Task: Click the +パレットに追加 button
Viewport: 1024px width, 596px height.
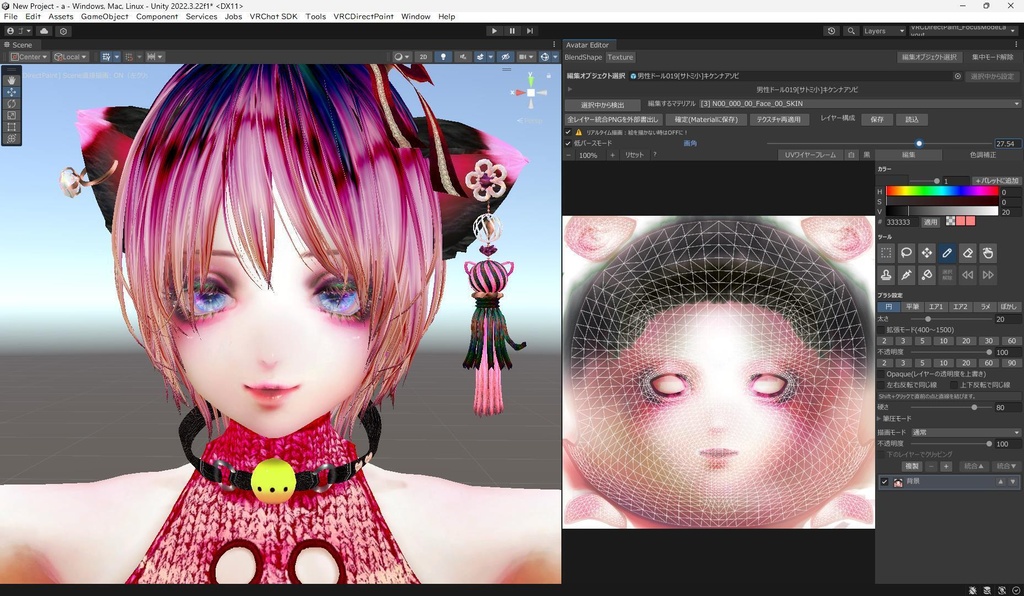Action: [x=997, y=181]
